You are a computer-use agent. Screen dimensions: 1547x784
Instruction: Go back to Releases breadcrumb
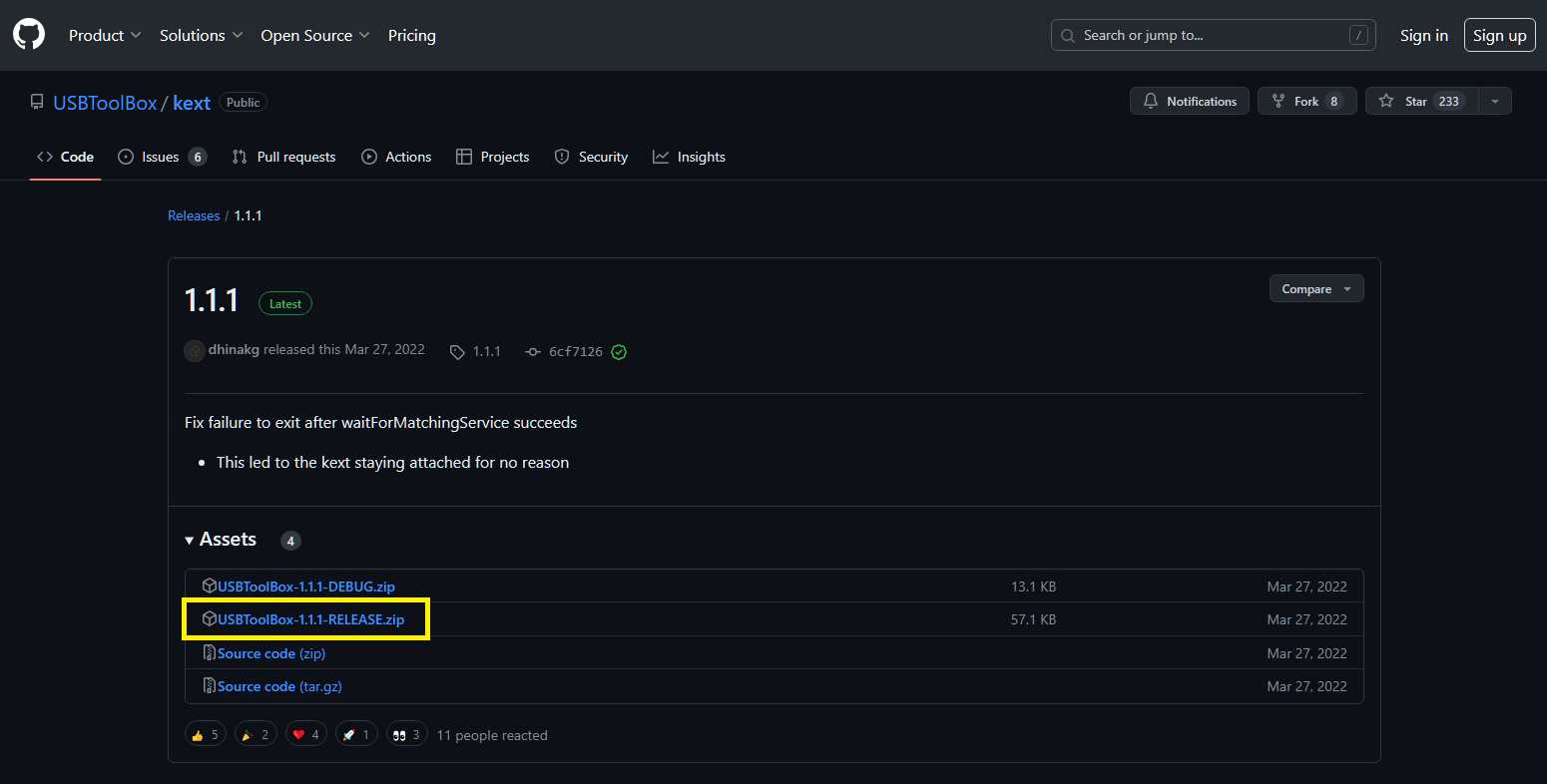(x=194, y=215)
